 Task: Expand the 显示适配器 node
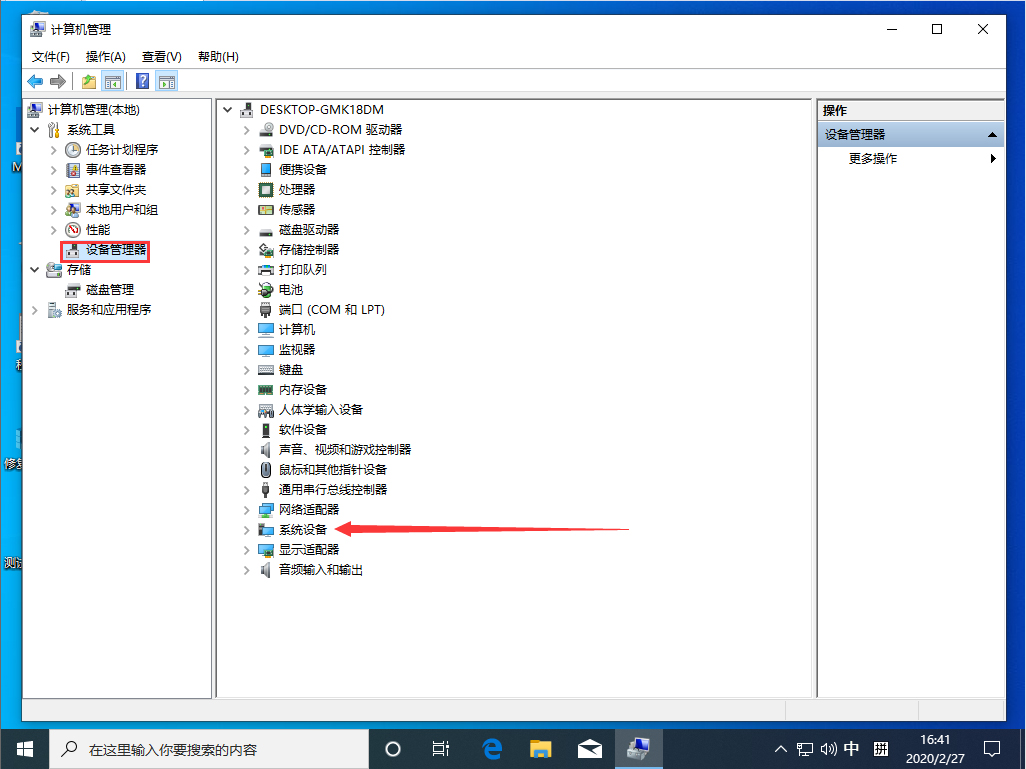click(x=245, y=549)
